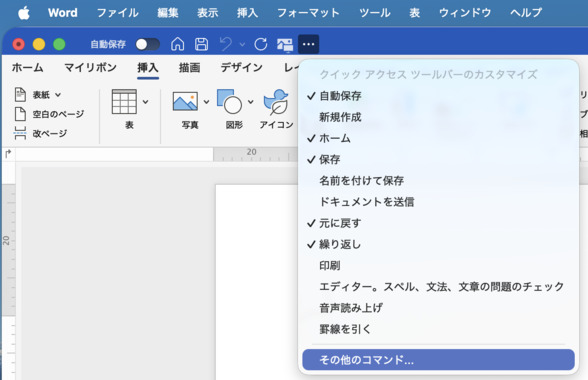Open the 表 menu in the menu bar

[x=414, y=13]
